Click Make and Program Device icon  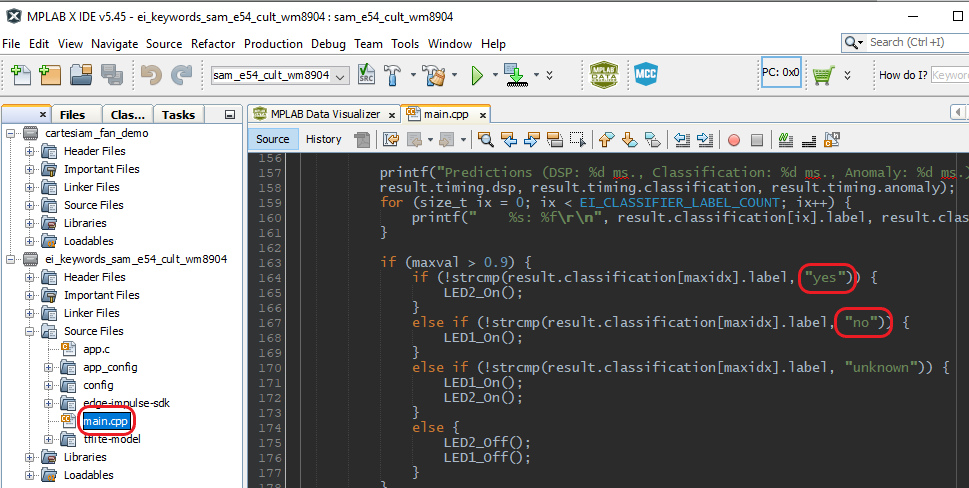click(515, 75)
